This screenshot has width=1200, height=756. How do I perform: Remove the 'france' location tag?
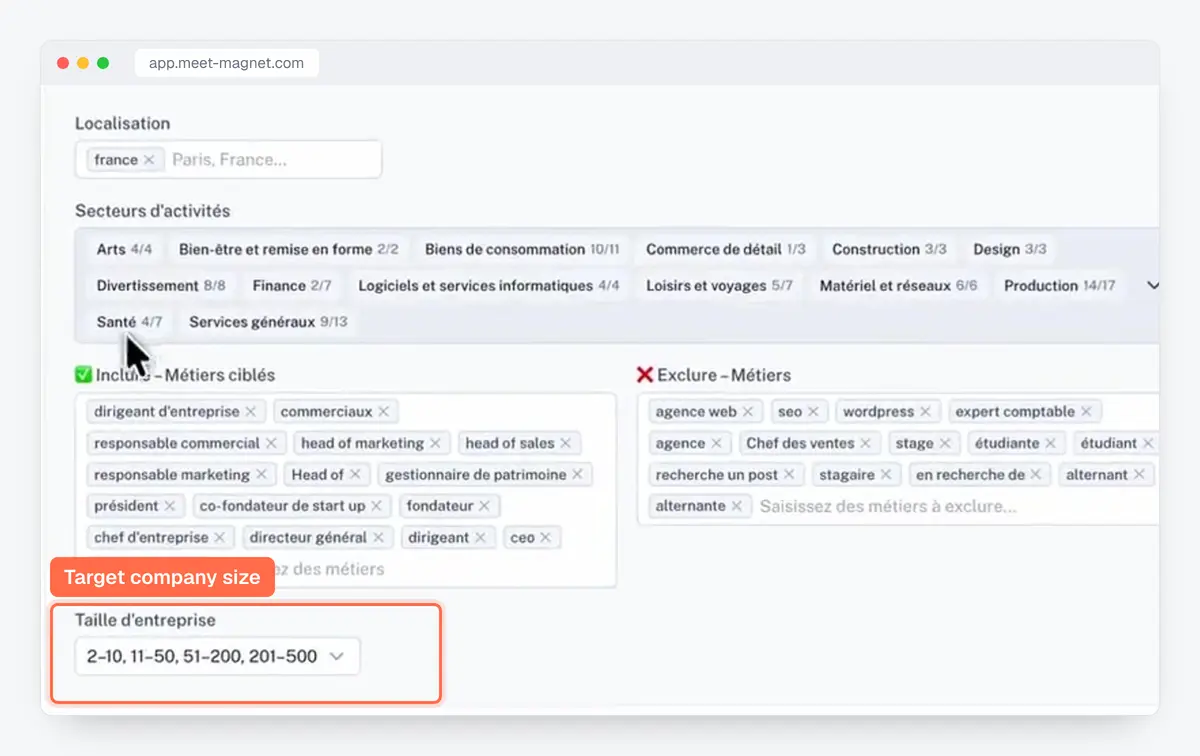point(149,160)
